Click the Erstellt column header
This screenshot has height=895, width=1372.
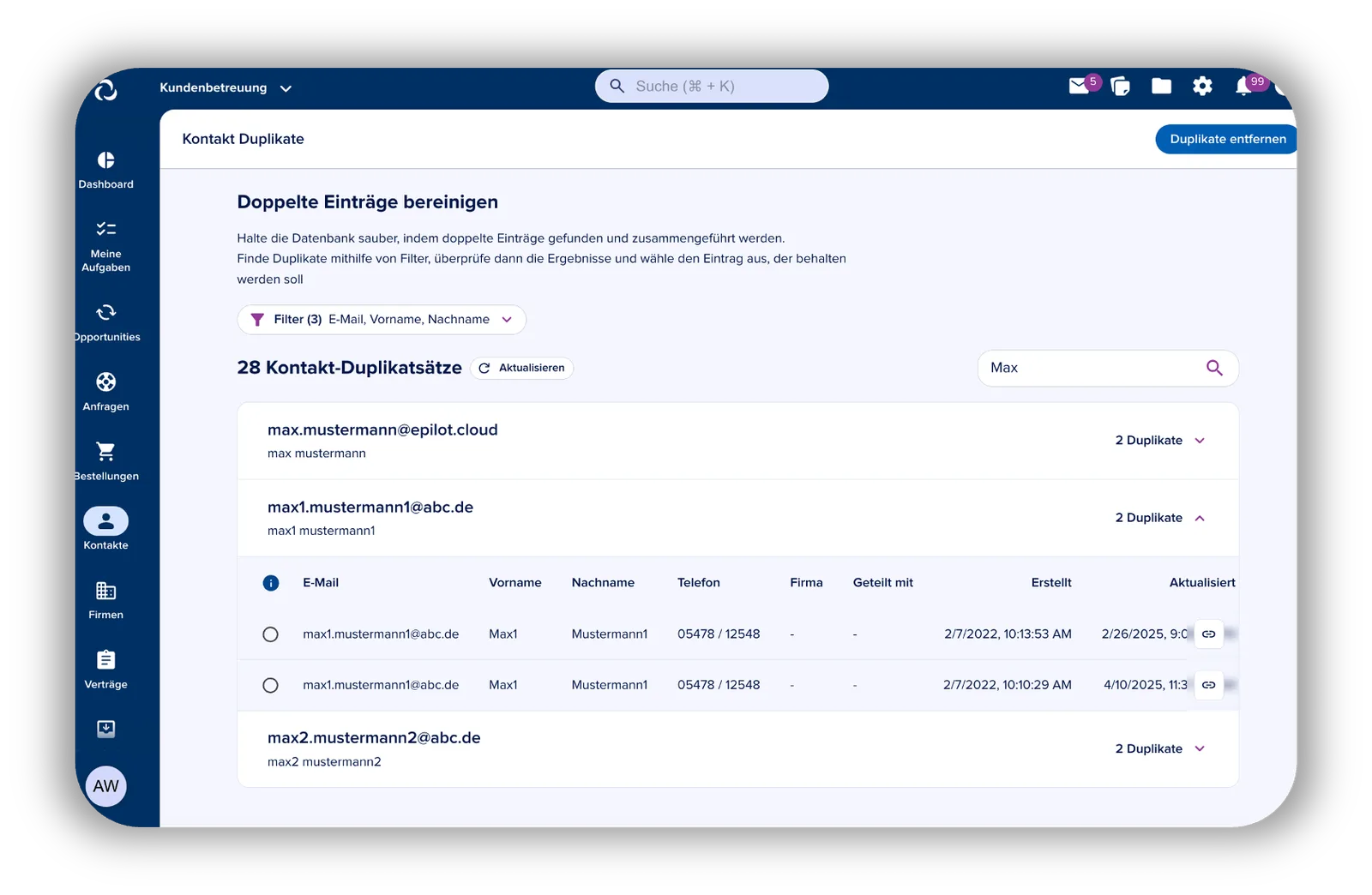click(x=1051, y=583)
